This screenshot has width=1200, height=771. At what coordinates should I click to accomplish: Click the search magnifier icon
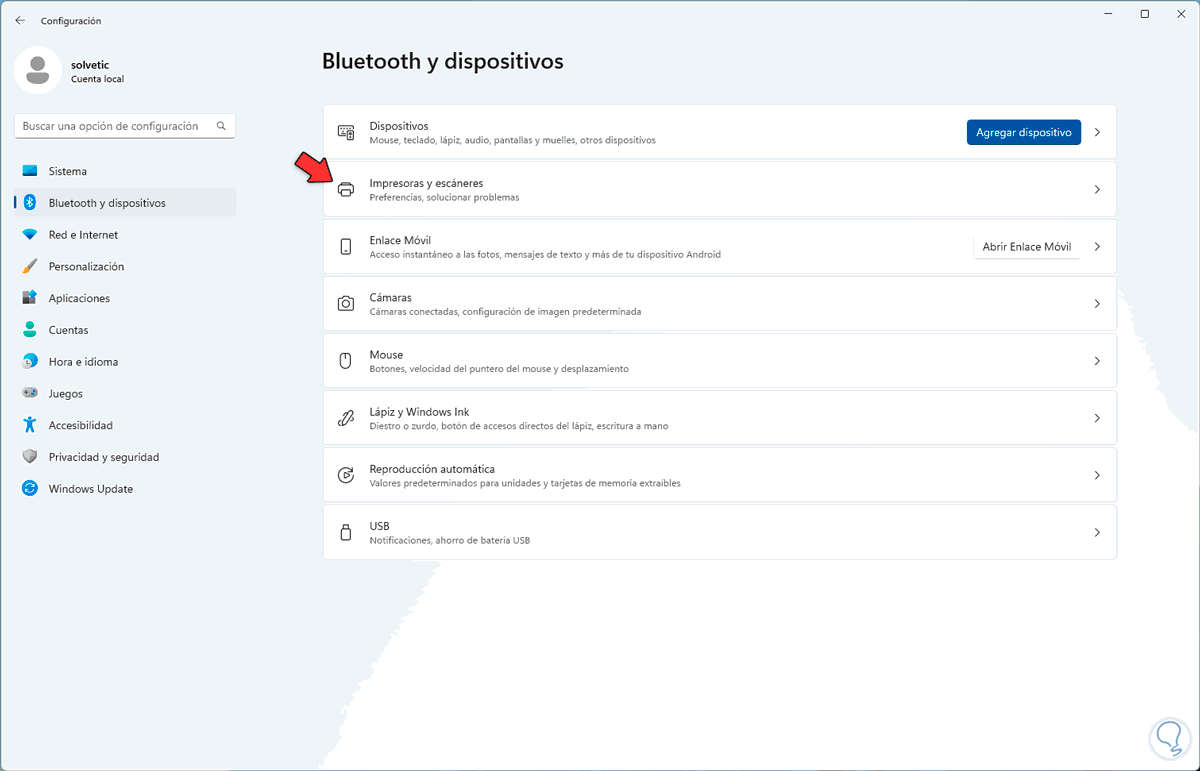[x=221, y=126]
